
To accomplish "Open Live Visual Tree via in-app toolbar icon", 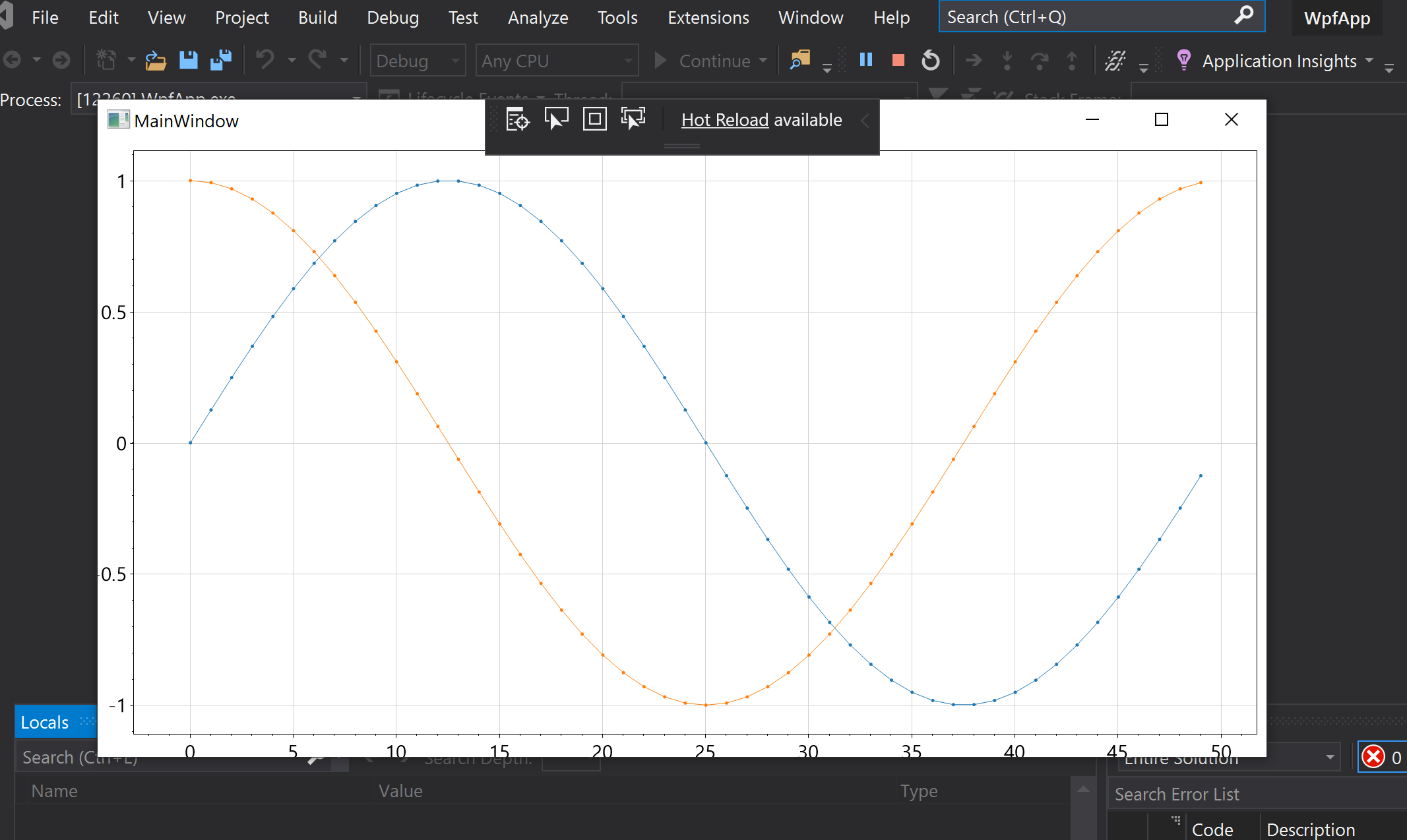I will [517, 119].
